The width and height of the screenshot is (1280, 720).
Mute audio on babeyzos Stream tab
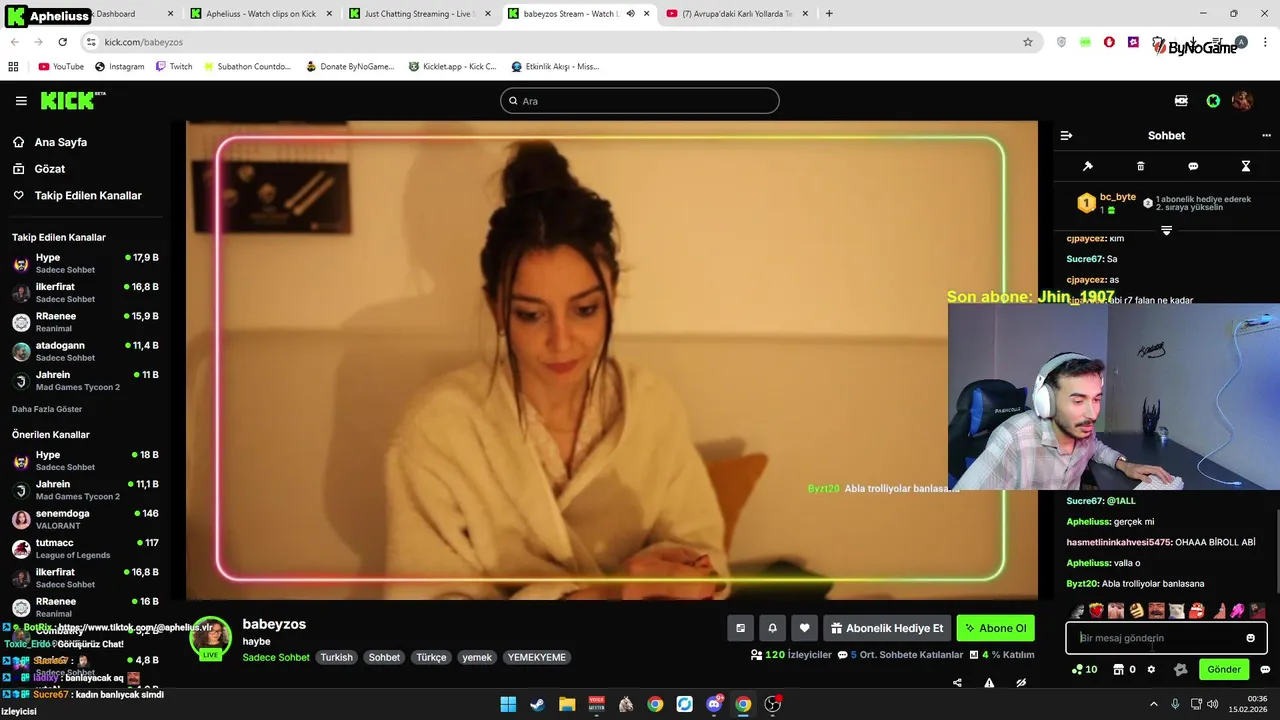[x=630, y=14]
